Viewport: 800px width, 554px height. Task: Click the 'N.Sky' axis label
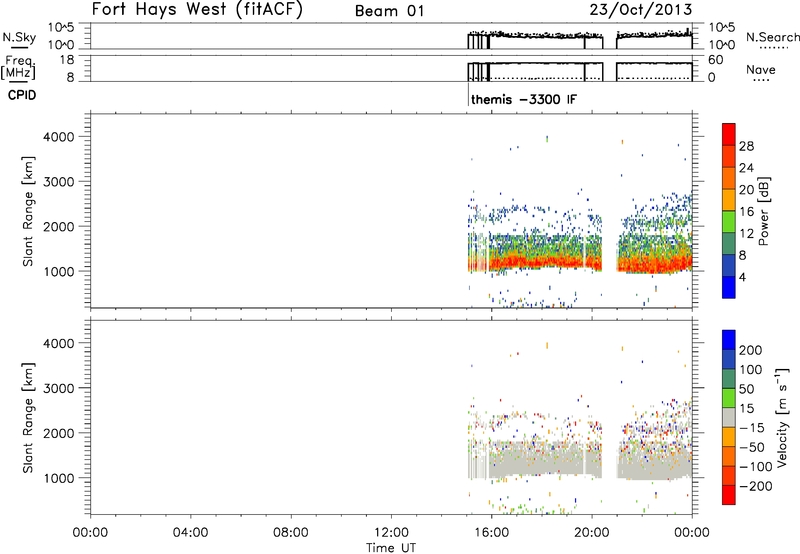point(19,38)
